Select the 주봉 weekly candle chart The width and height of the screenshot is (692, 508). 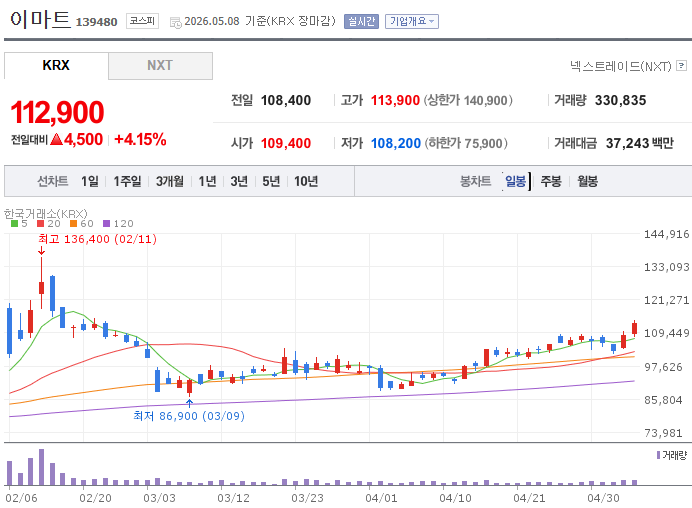pos(551,181)
